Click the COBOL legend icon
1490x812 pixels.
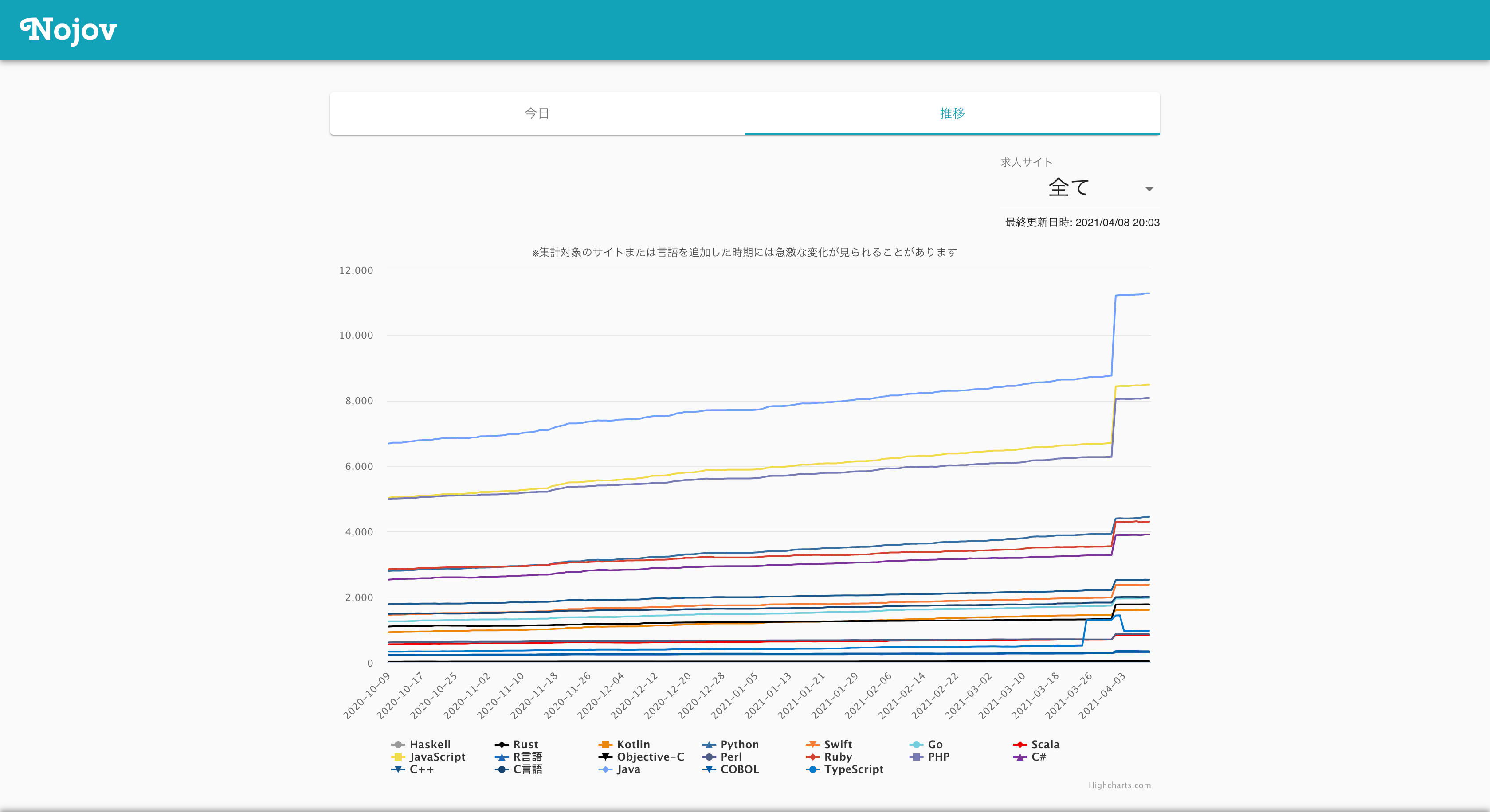(709, 769)
